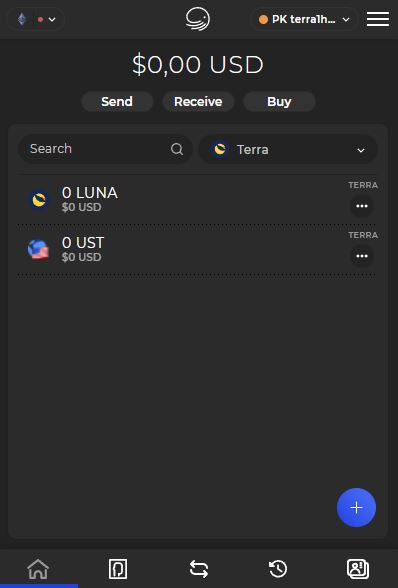Screen dimensions: 398x588
Task: Open the NFT gallery tab icon
Action: tap(118, 568)
